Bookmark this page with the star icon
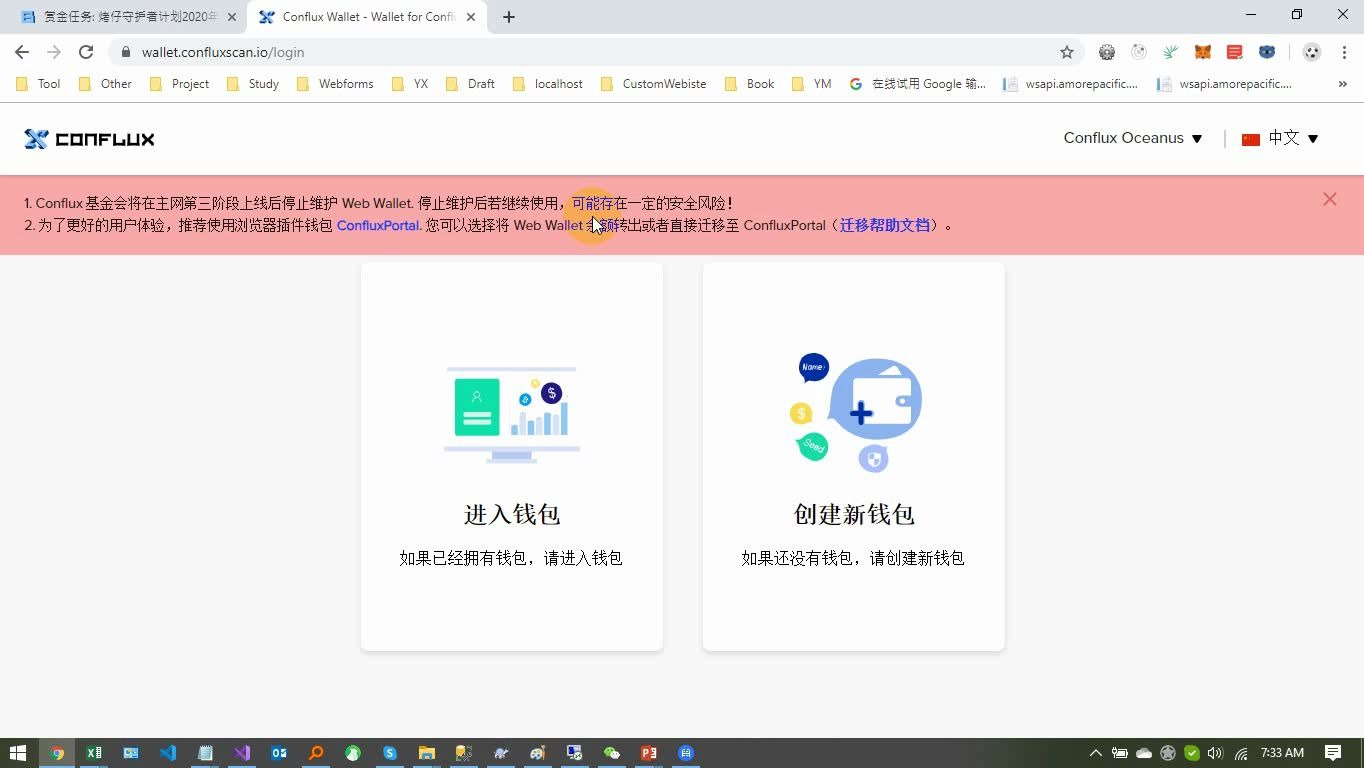This screenshot has height=768, width=1364. [1066, 52]
